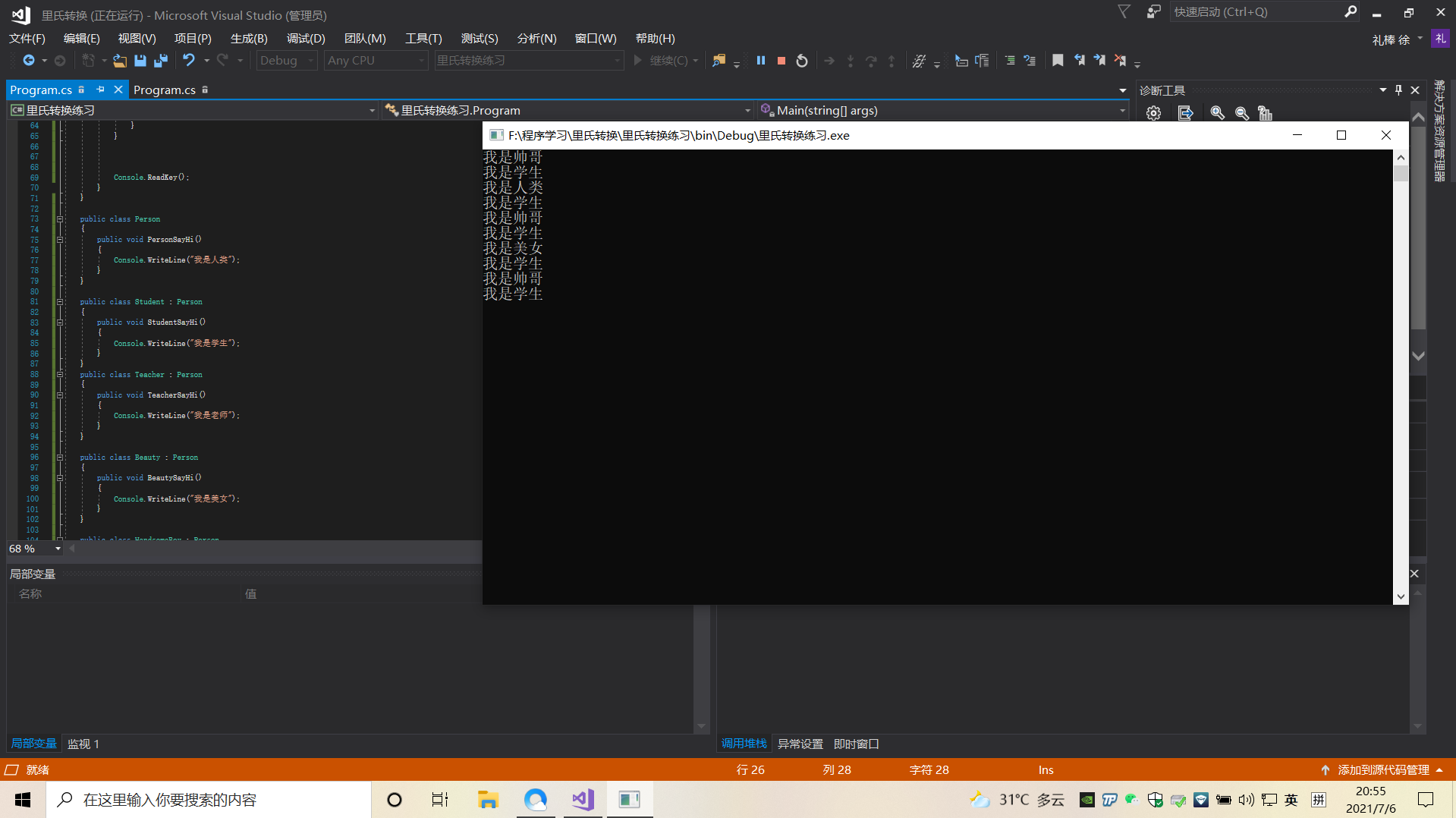Stop debugging with the red square
Viewport: 1456px width, 818px height.
pyautogui.click(x=781, y=61)
